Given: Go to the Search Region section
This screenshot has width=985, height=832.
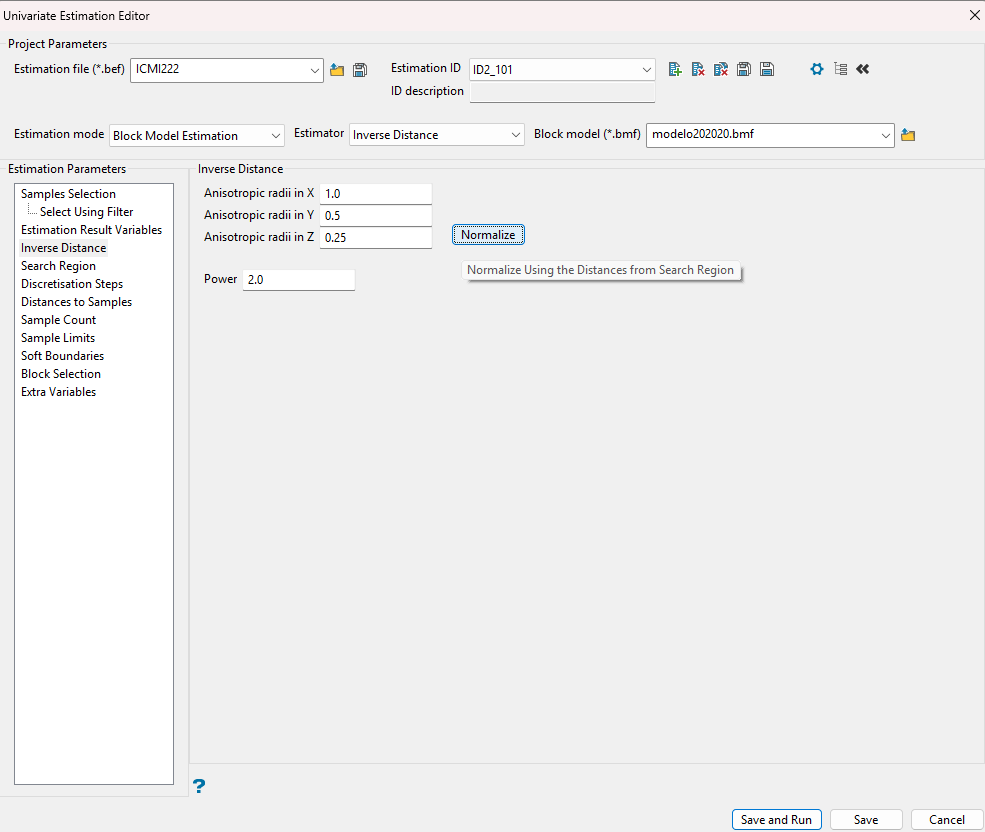Looking at the screenshot, I should click(x=58, y=266).
